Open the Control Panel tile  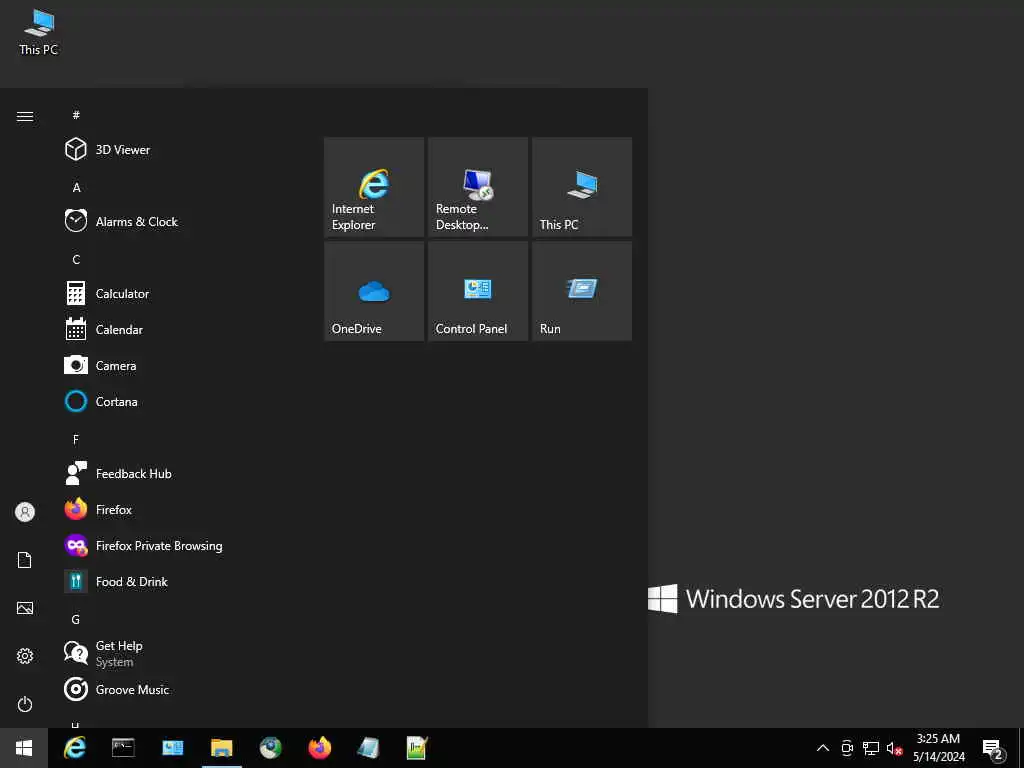(478, 291)
